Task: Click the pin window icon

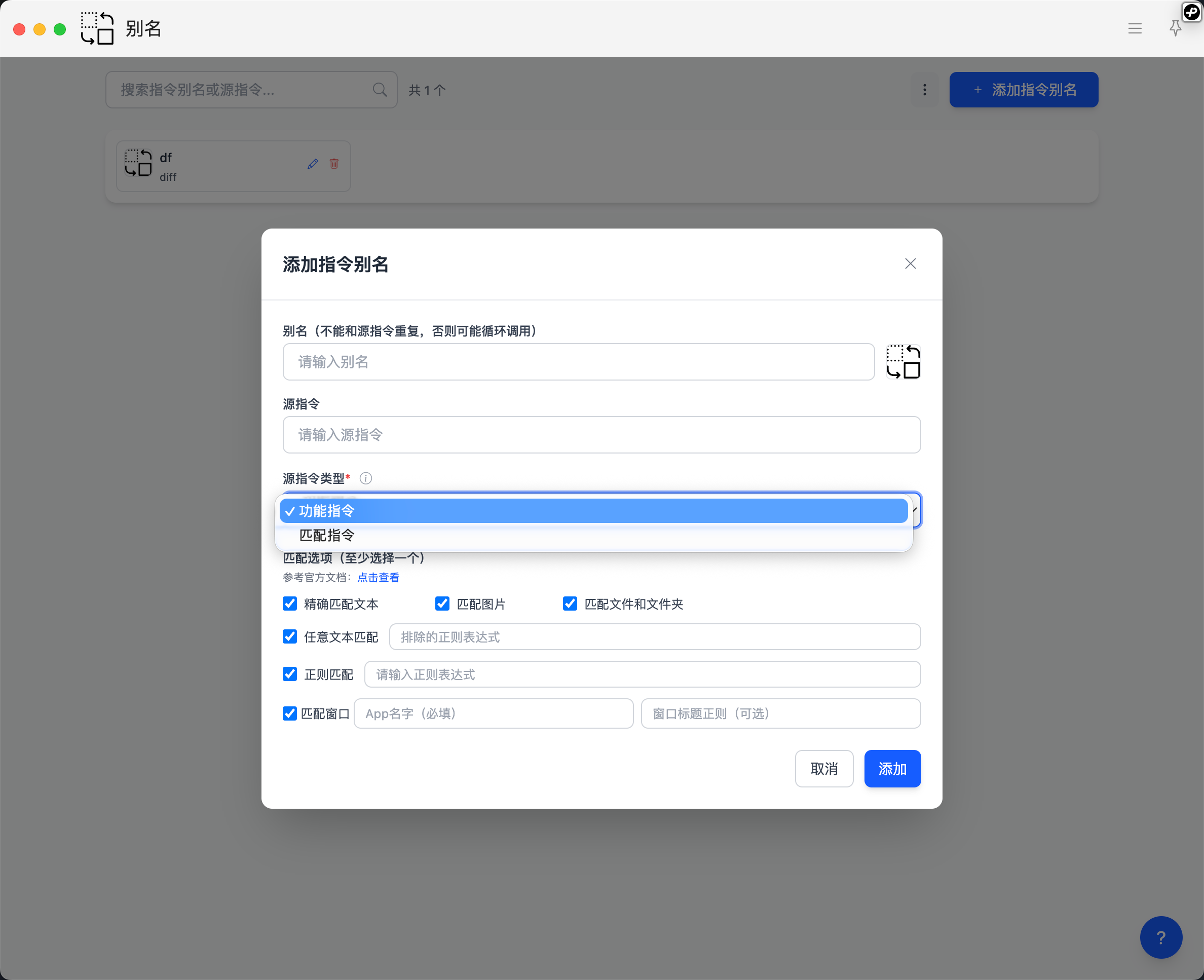Action: click(x=1175, y=28)
